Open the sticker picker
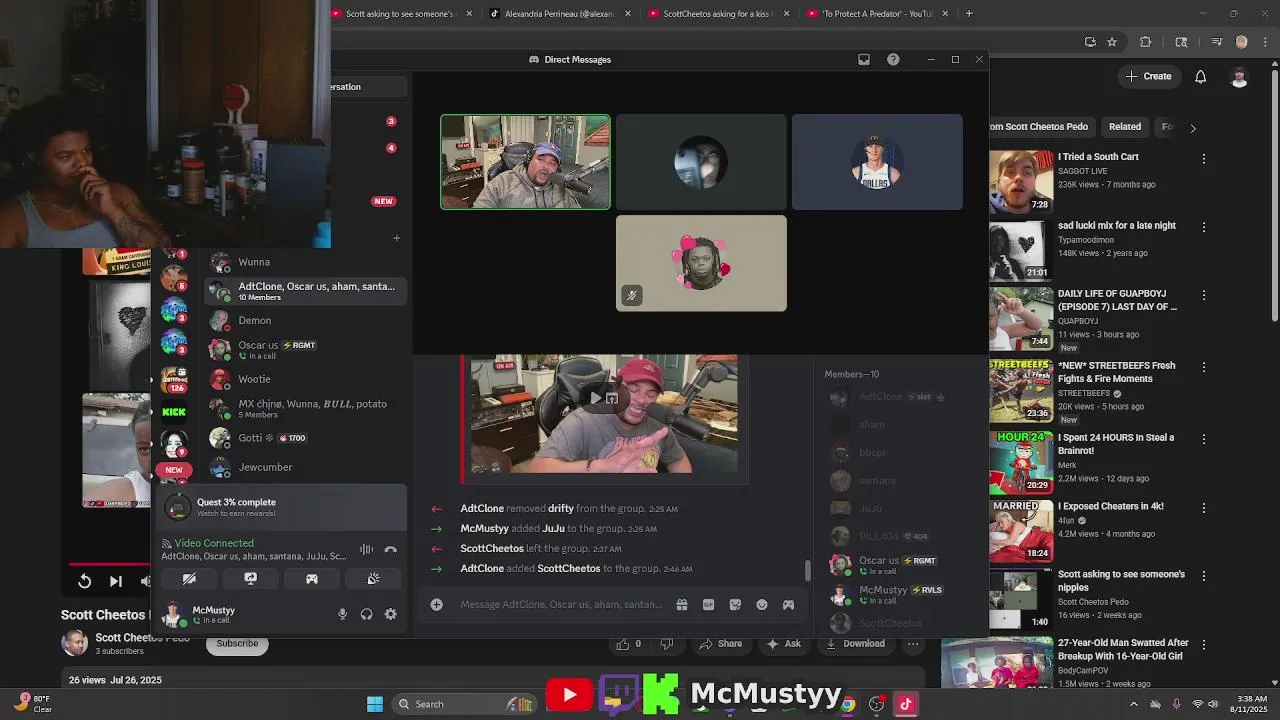The height and width of the screenshot is (720, 1280). tap(735, 604)
